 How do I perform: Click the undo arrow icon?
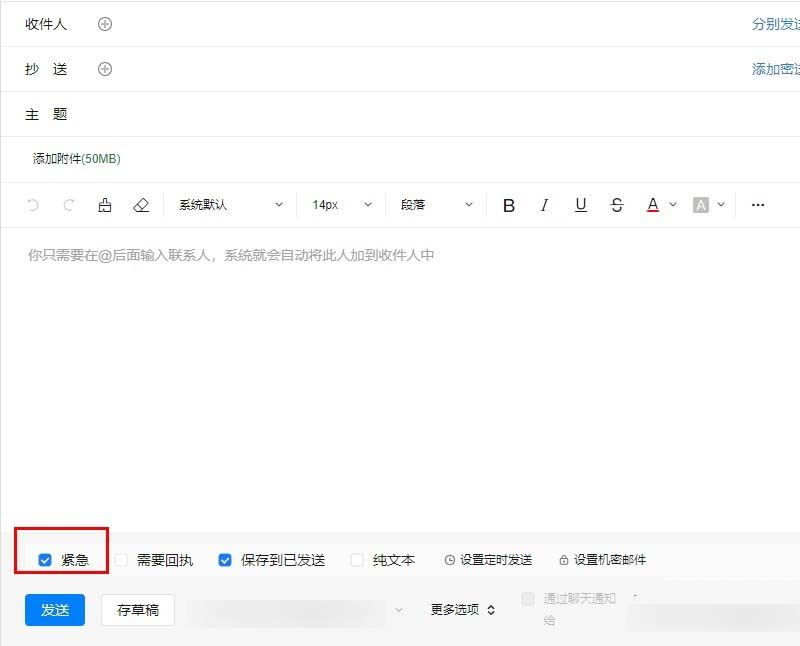click(34, 204)
